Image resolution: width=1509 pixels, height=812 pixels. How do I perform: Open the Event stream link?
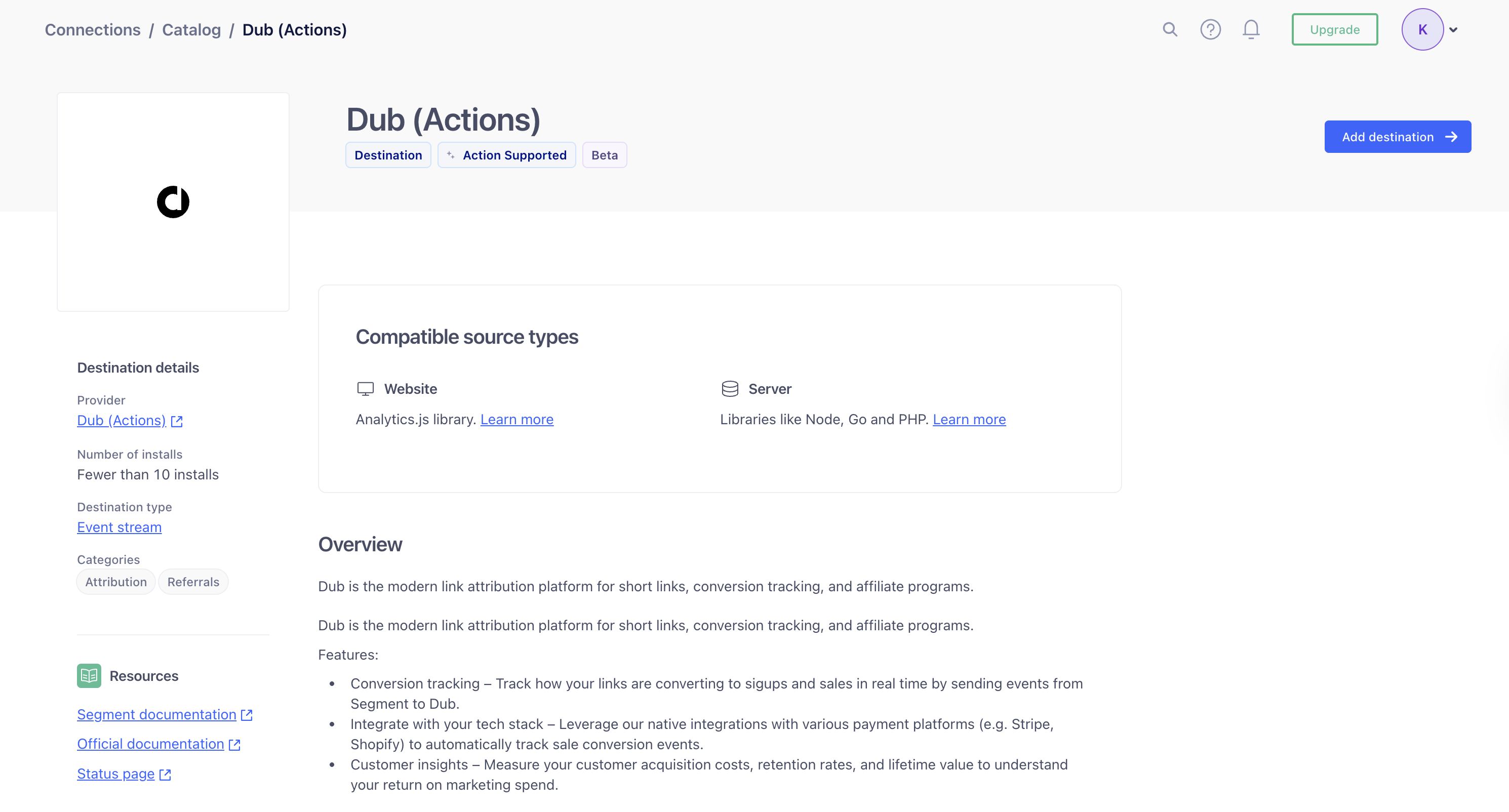click(x=120, y=527)
